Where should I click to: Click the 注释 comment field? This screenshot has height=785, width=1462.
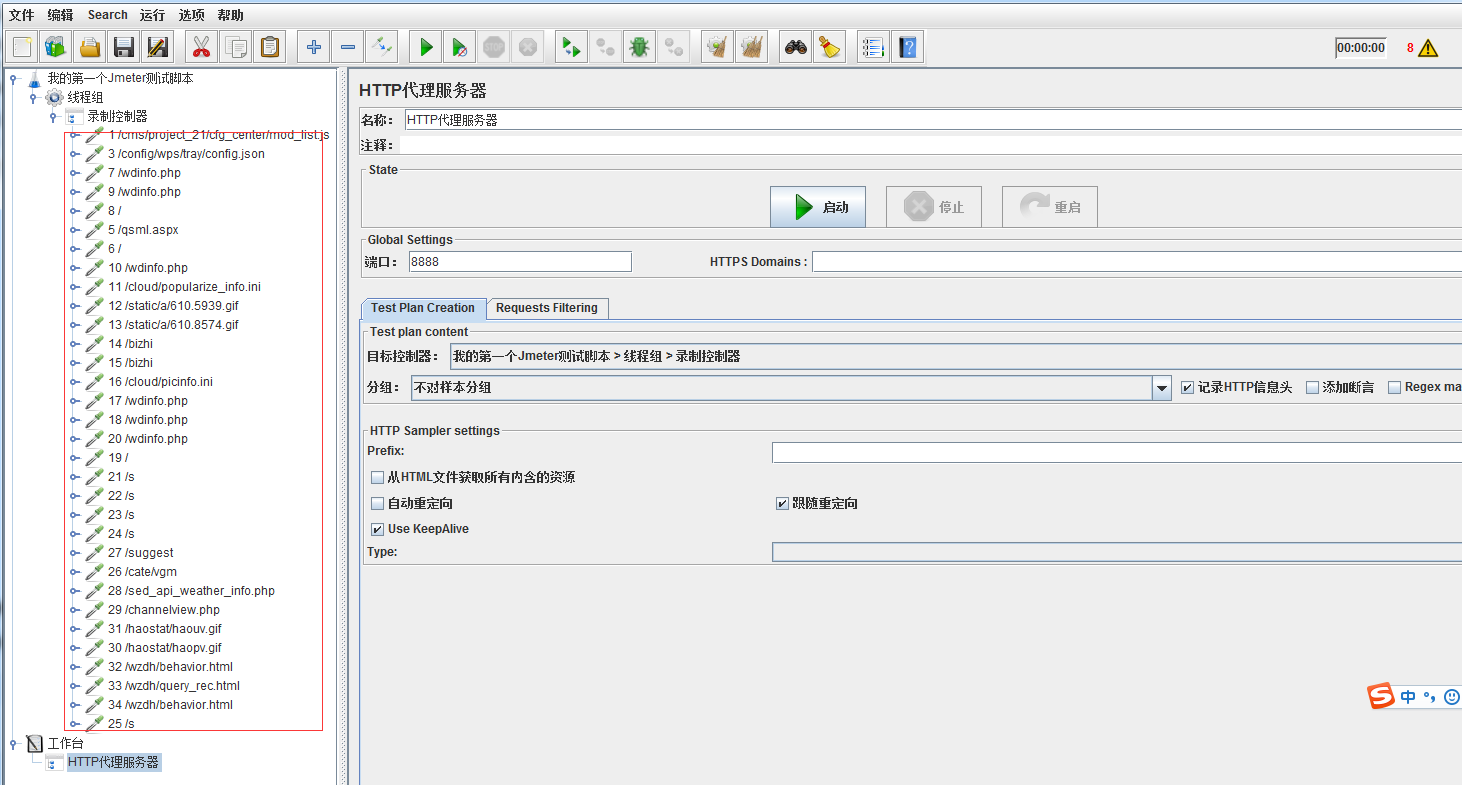(x=930, y=146)
